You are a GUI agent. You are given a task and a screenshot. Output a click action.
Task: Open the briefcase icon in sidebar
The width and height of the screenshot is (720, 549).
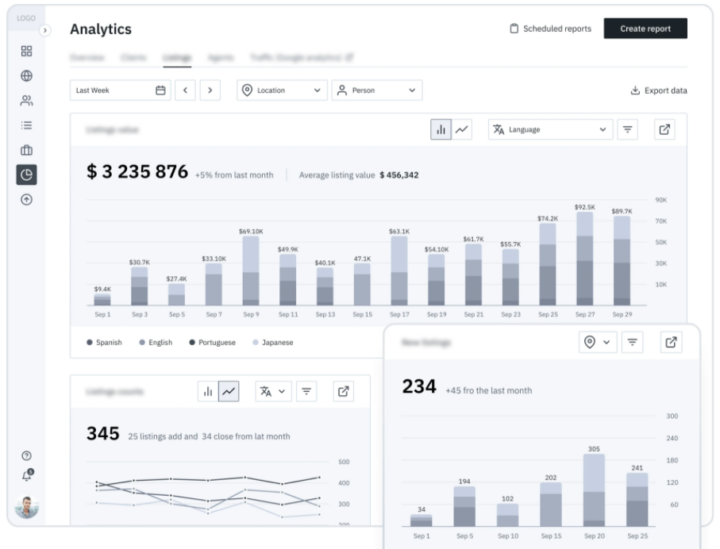27,150
